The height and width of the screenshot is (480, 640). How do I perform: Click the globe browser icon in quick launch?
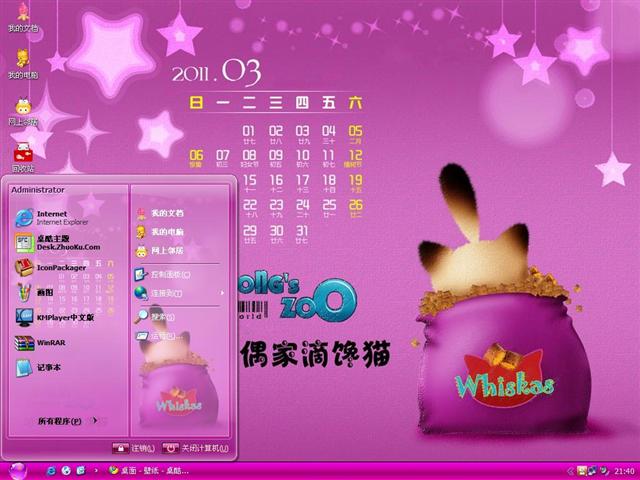pyautogui.click(x=66, y=471)
